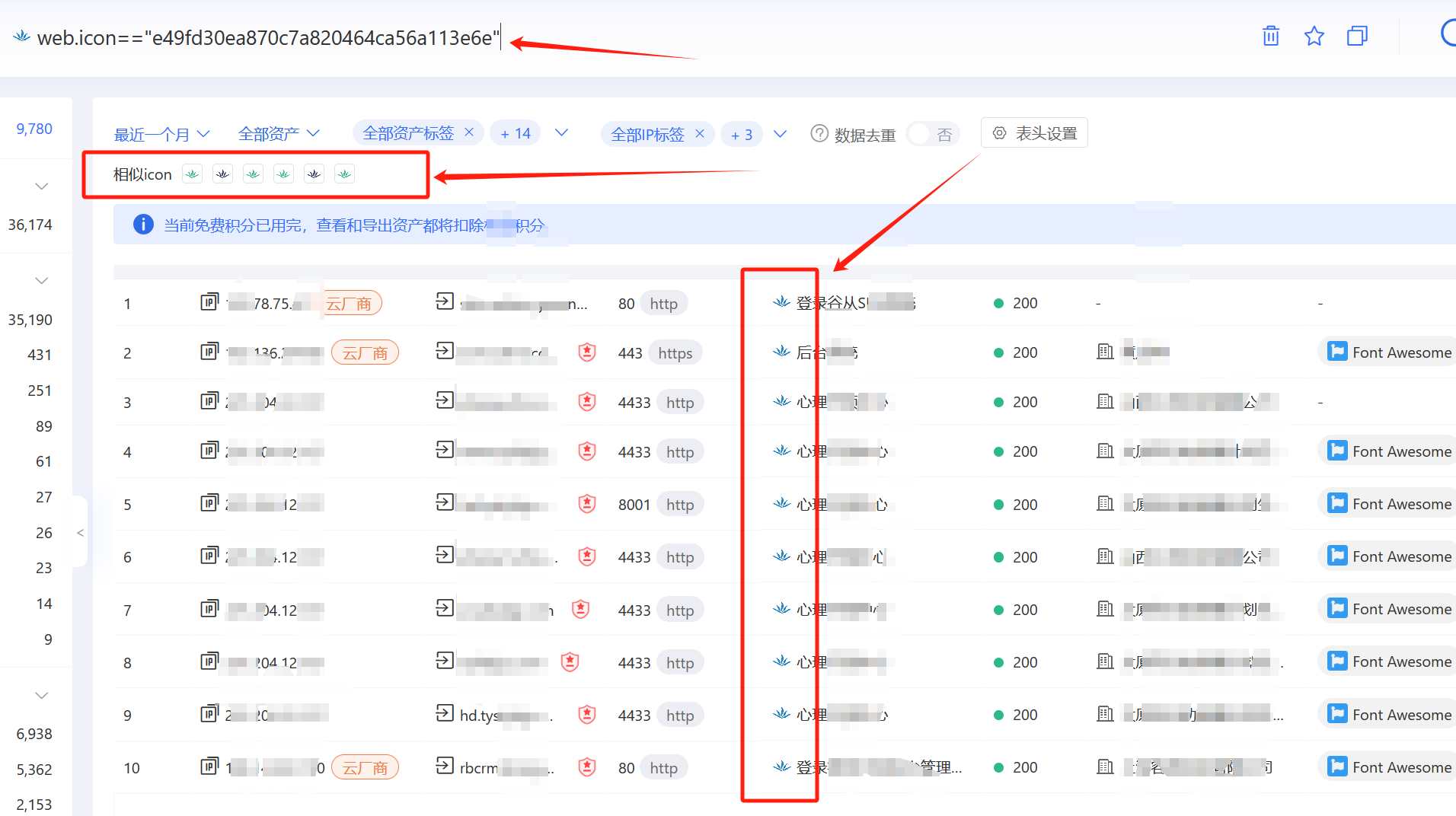
Task: Click the red shield icon in row 5
Action: pyautogui.click(x=586, y=503)
